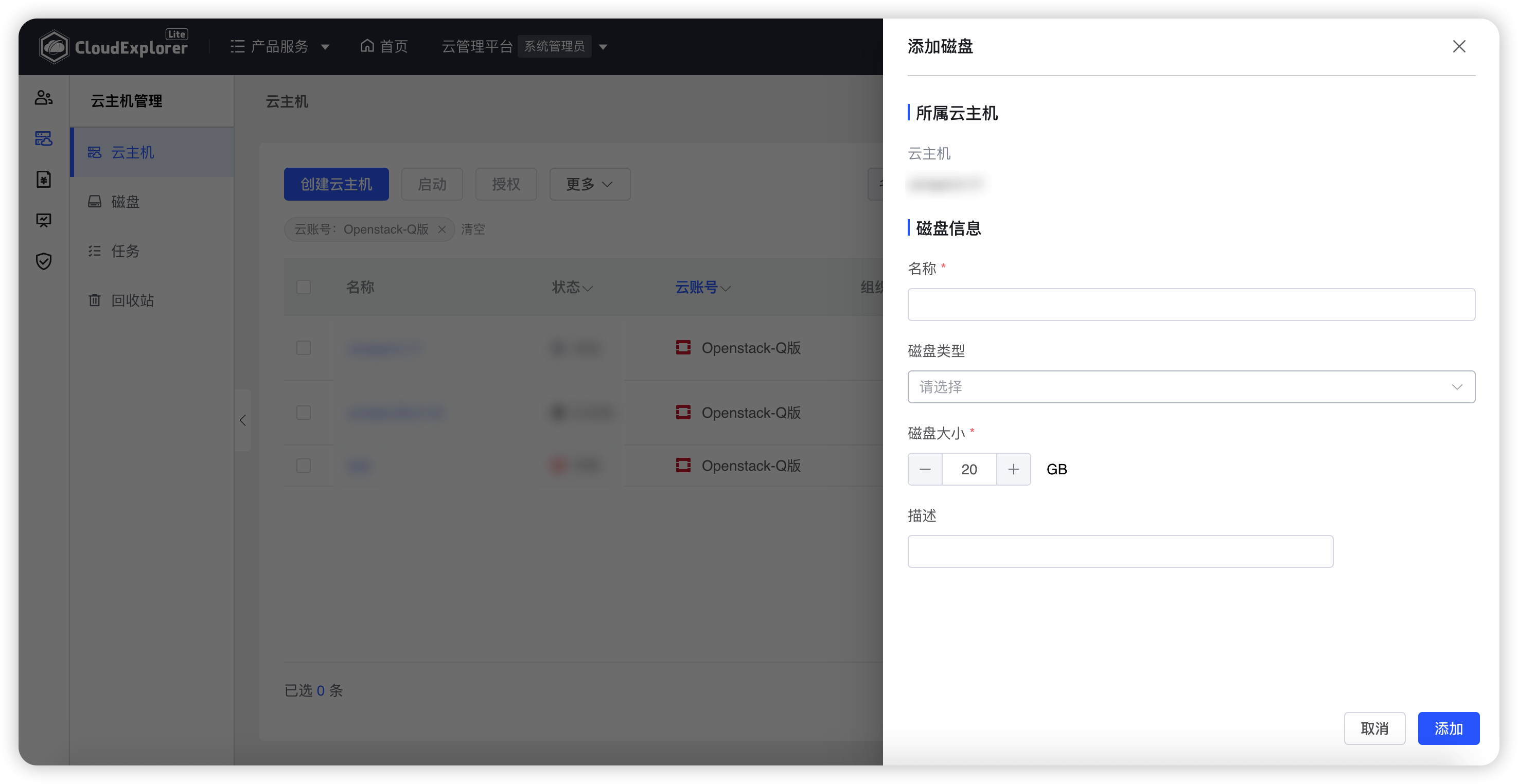Check the second cloud server row checkbox
The height and width of the screenshot is (784, 1518).
point(304,413)
